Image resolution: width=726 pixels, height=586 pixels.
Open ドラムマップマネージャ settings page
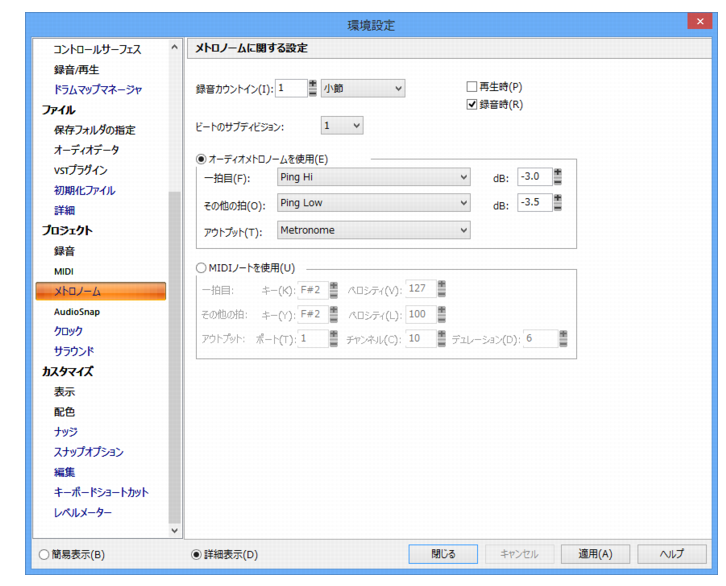[x=98, y=90]
